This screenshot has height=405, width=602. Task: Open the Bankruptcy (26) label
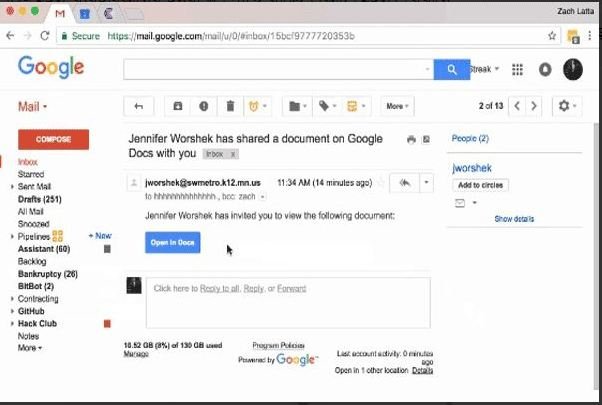[x=48, y=274]
